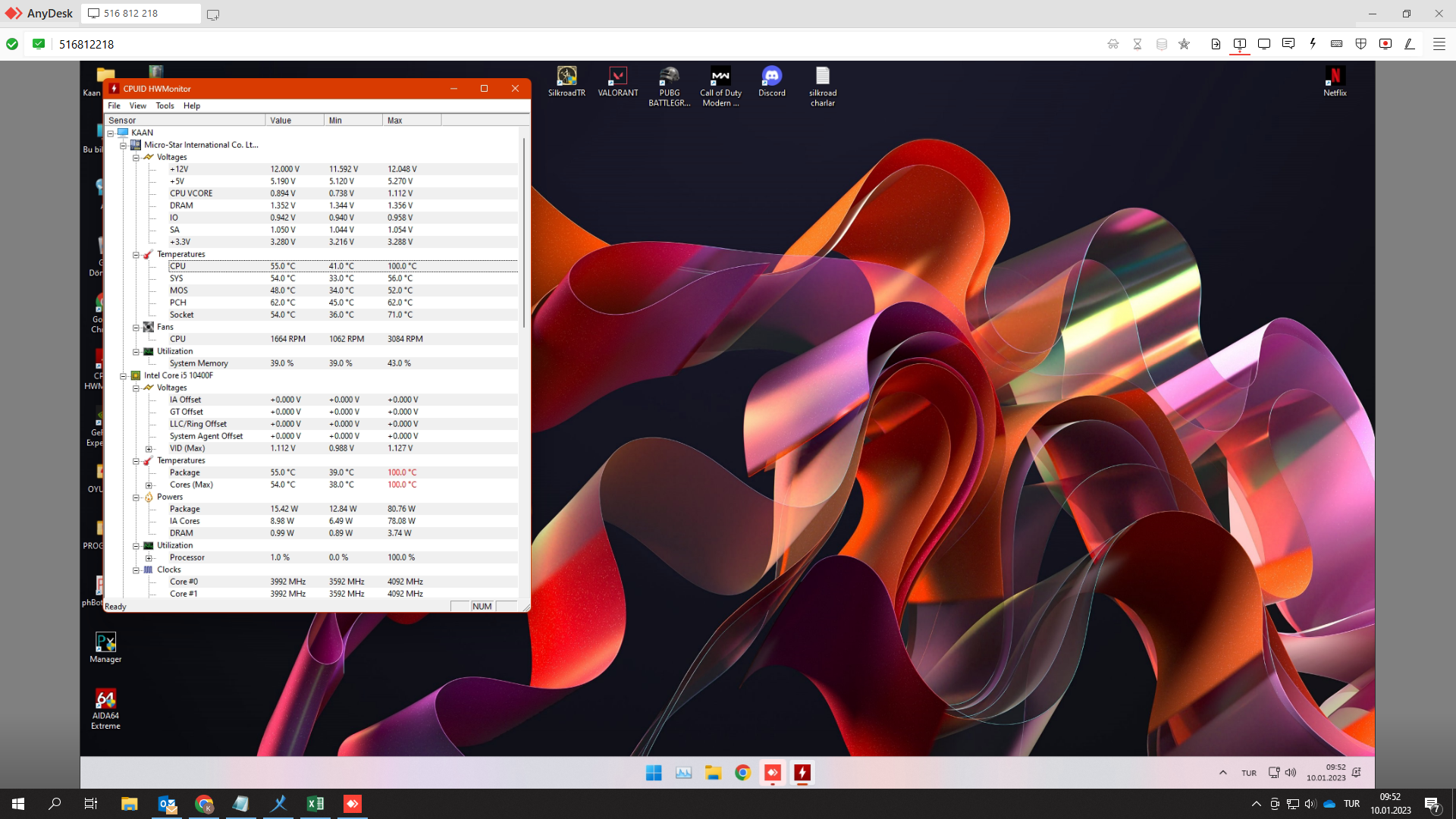Open Excel in local taskbar
The width and height of the screenshot is (1456, 819).
coord(315,804)
